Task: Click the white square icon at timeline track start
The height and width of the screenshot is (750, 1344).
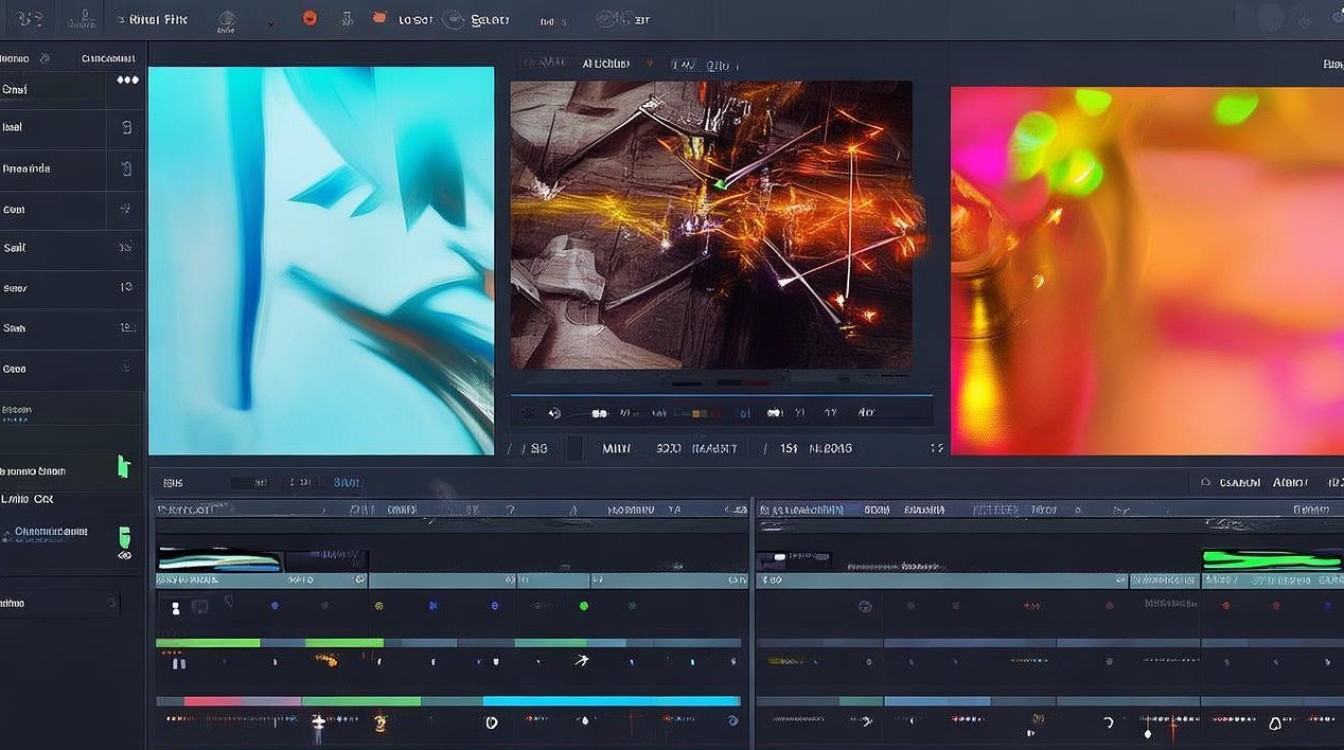Action: pos(176,607)
